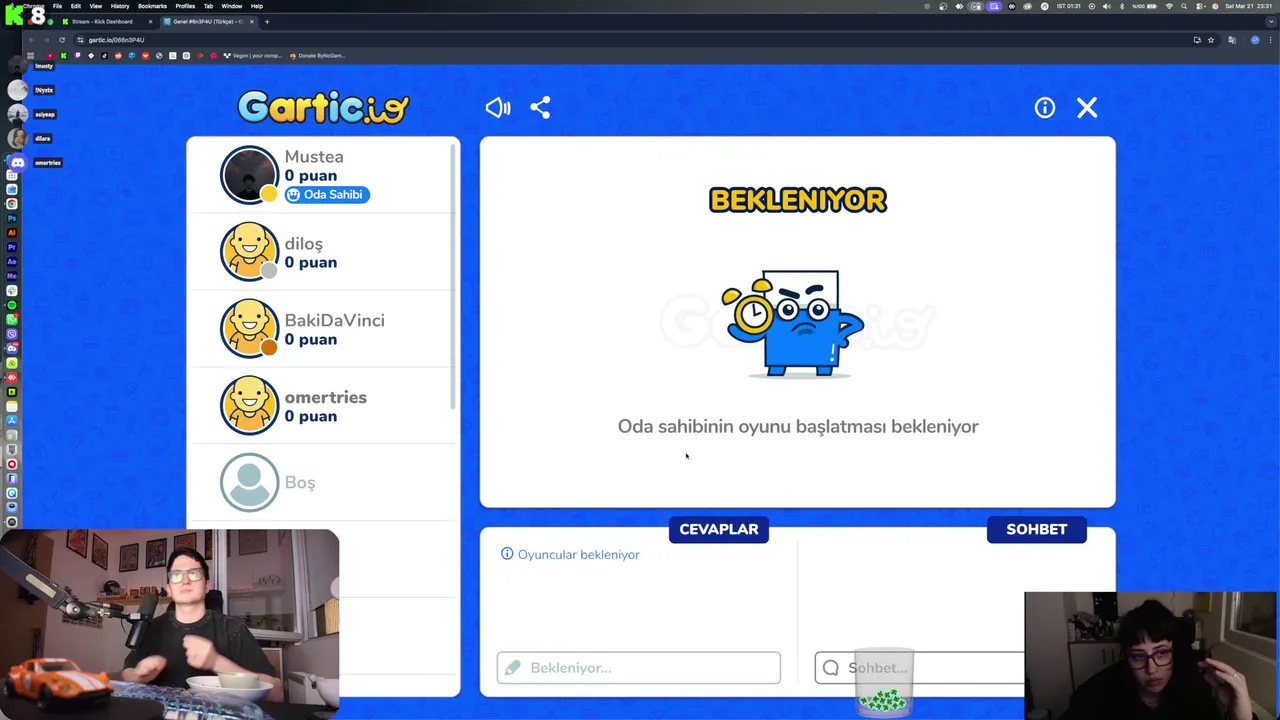Image resolution: width=1280 pixels, height=720 pixels.
Task: Click volume icon in menu bar
Action: [1106, 6]
